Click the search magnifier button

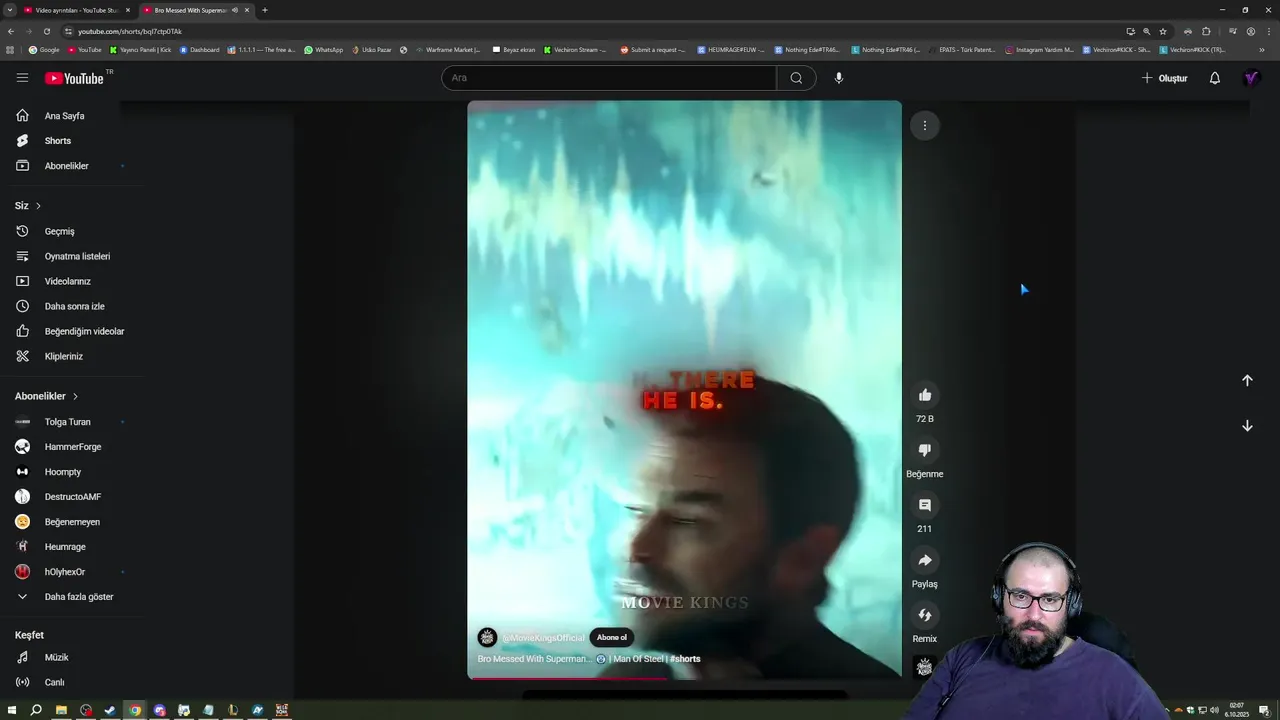point(796,78)
